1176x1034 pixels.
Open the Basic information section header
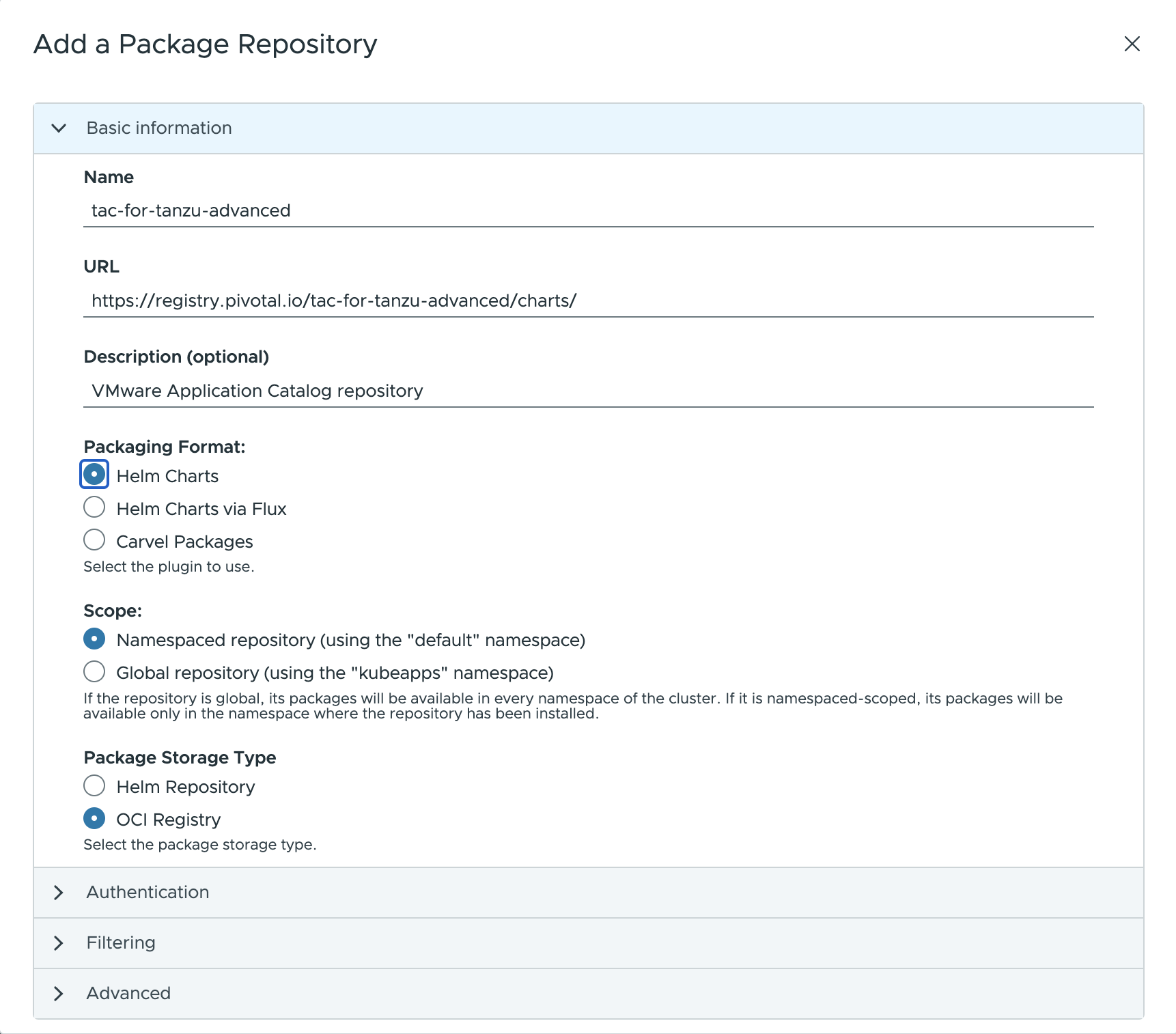click(158, 128)
